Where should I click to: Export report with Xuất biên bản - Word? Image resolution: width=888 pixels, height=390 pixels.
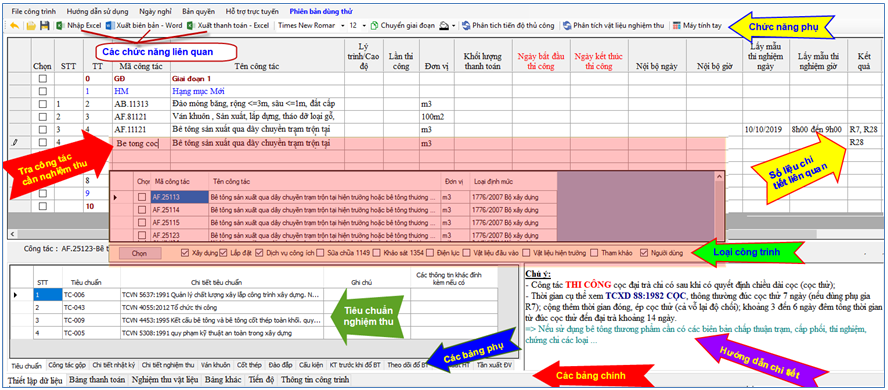[x=144, y=25]
